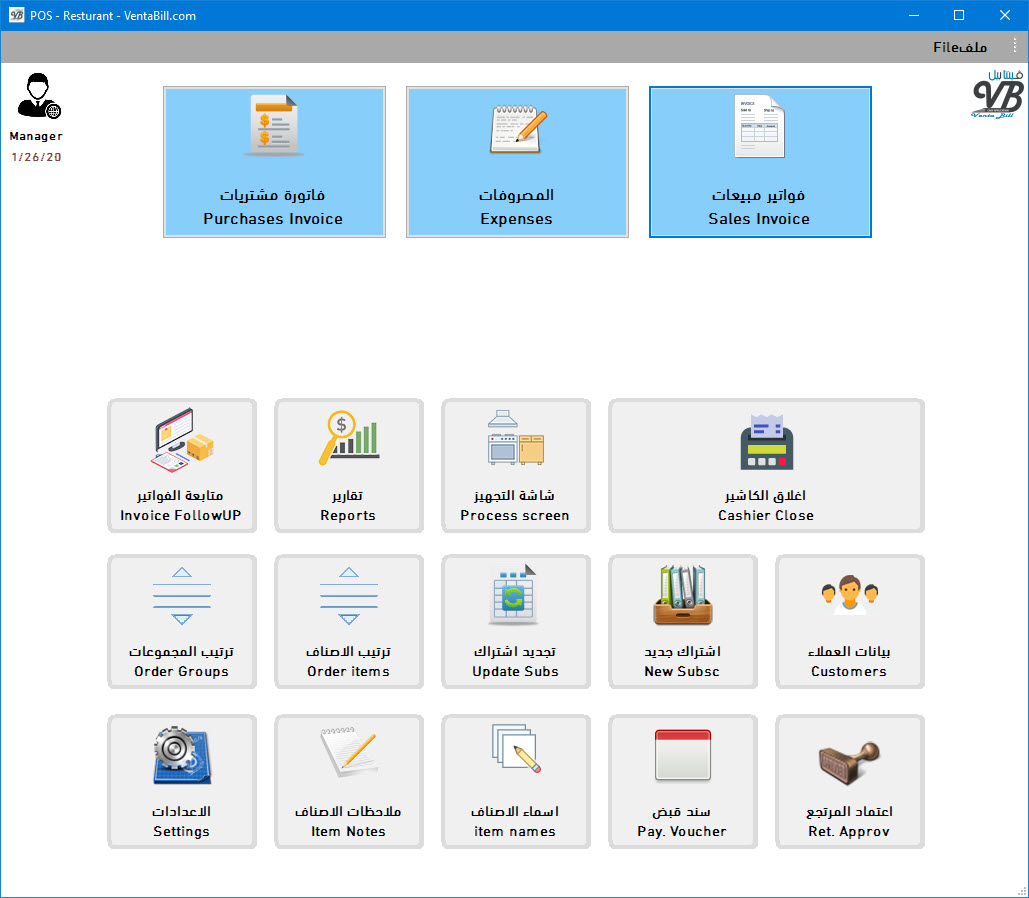Viewport: 1029px width, 898px height.
Task: Click the Ret. Approv label
Action: (849, 831)
